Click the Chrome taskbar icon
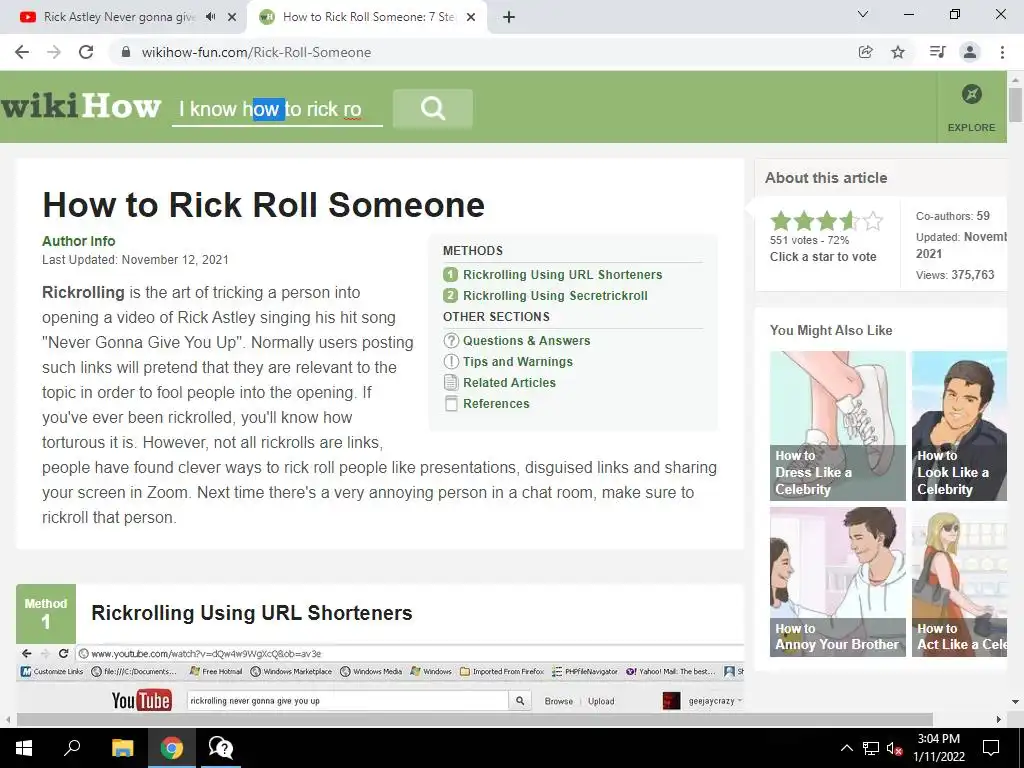Screen dimensions: 1024x768 172,748
